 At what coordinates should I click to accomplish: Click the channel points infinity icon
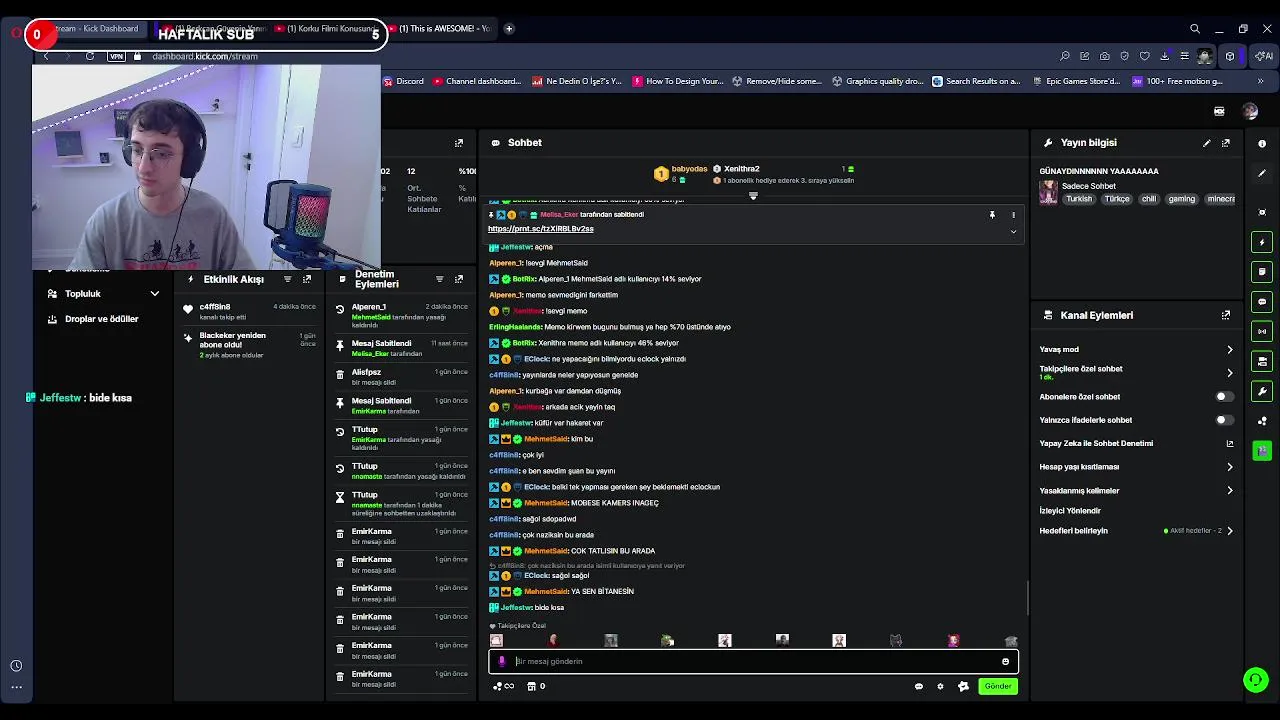(504, 686)
